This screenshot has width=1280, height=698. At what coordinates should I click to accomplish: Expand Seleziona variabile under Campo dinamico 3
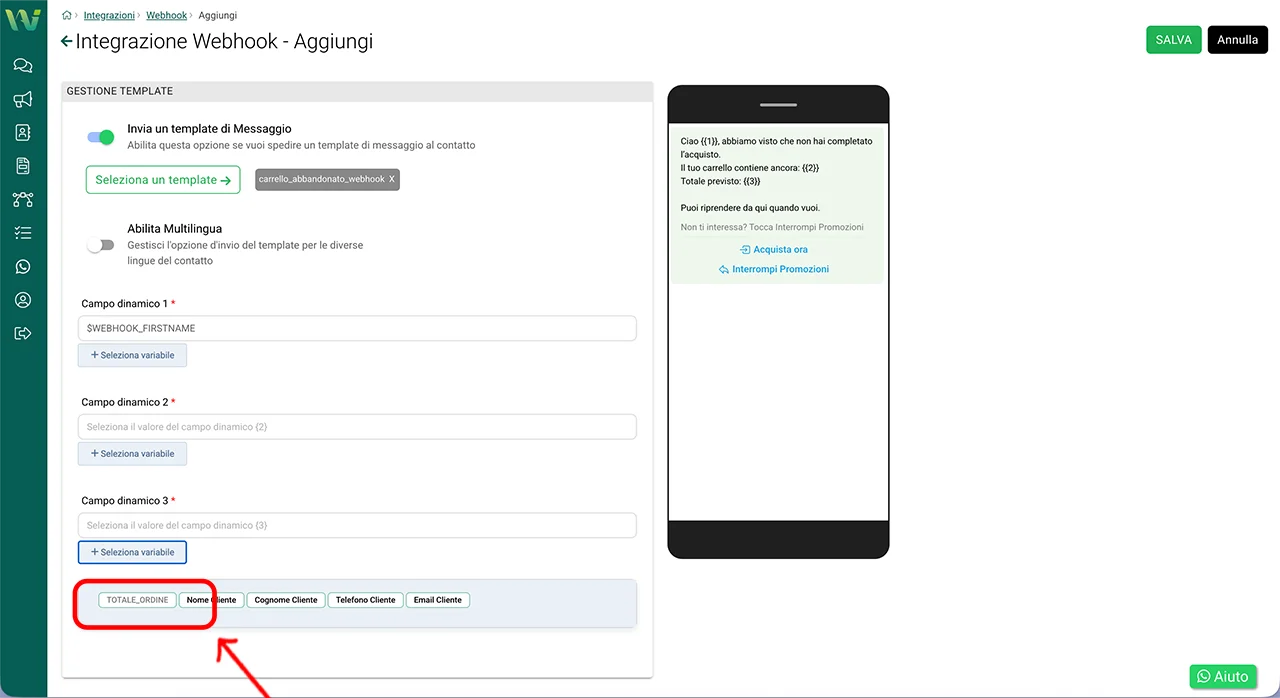[132, 552]
